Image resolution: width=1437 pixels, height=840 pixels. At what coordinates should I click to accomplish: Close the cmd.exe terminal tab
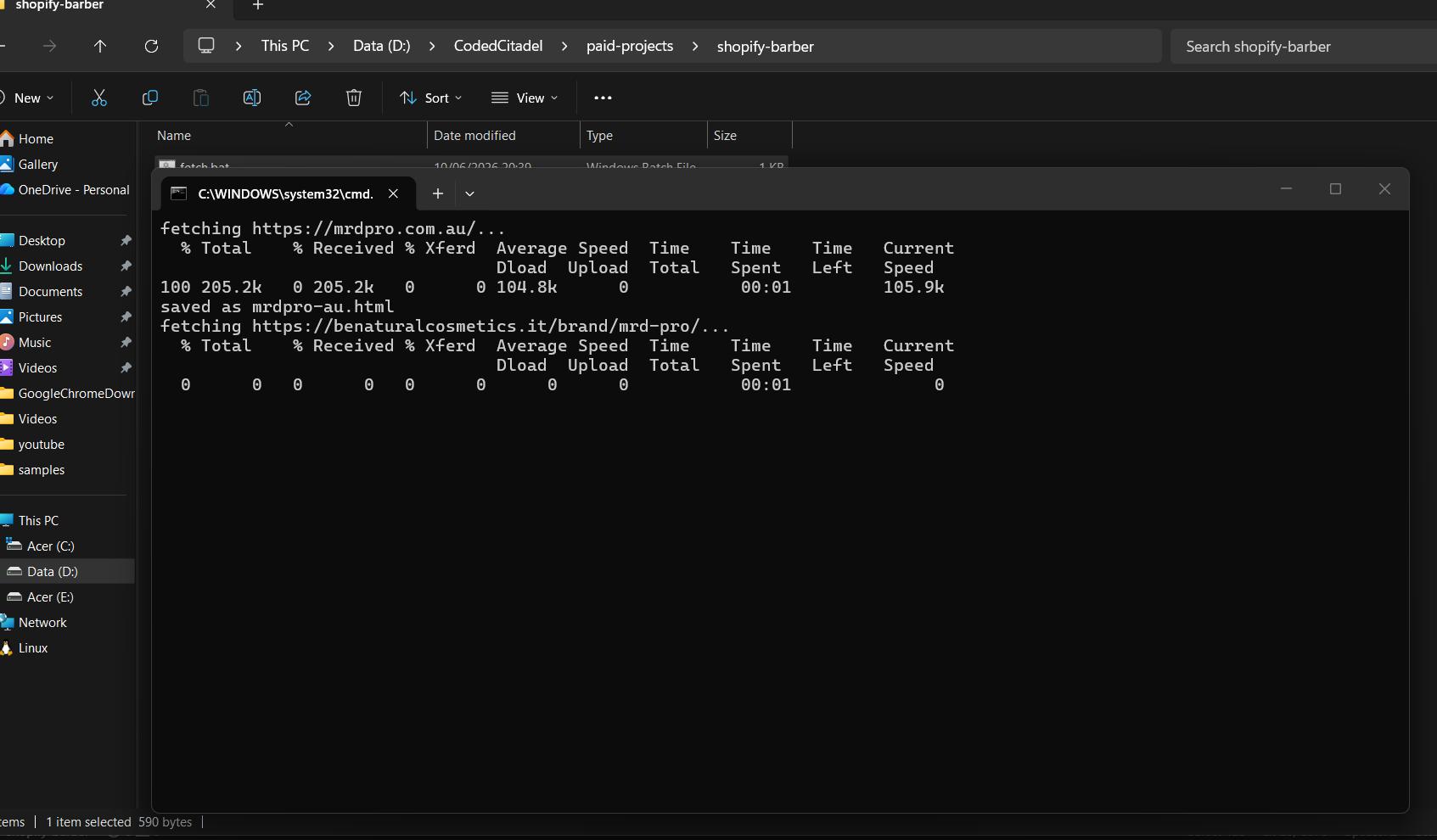(393, 193)
